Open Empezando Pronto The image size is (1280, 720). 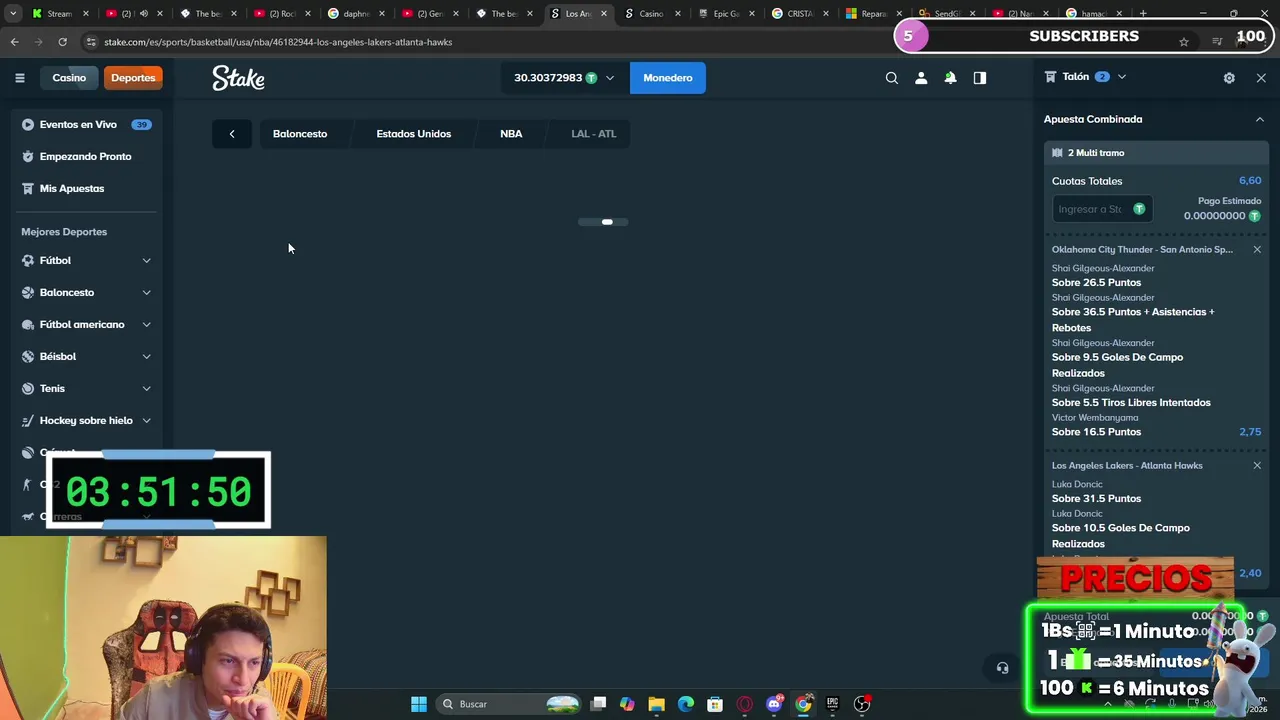[86, 157]
